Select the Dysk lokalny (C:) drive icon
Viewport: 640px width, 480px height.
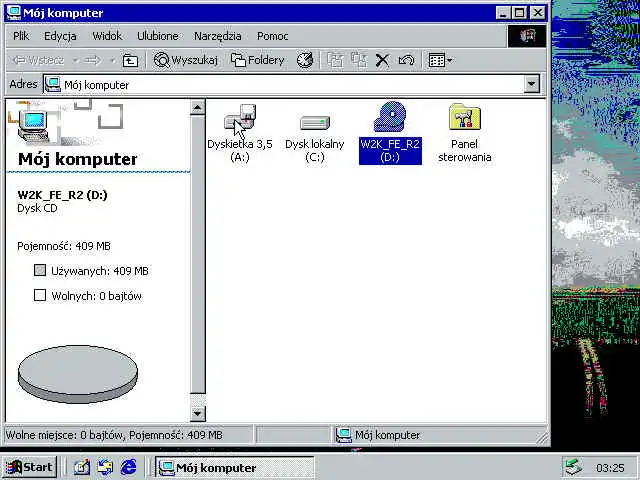[x=314, y=122]
